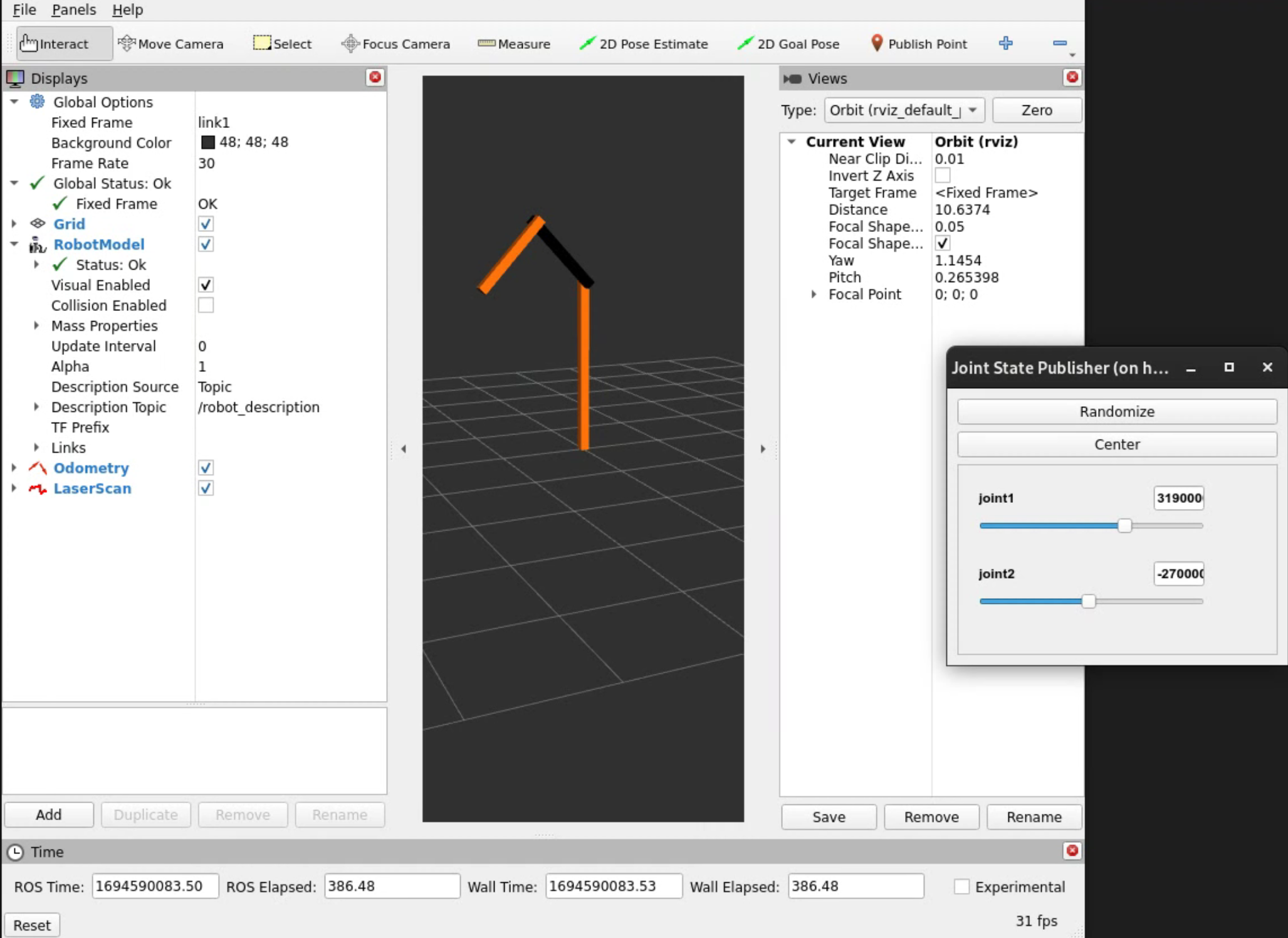The height and width of the screenshot is (938, 1288).
Task: Enable the Collision Enabled checkbox
Action: 206,305
